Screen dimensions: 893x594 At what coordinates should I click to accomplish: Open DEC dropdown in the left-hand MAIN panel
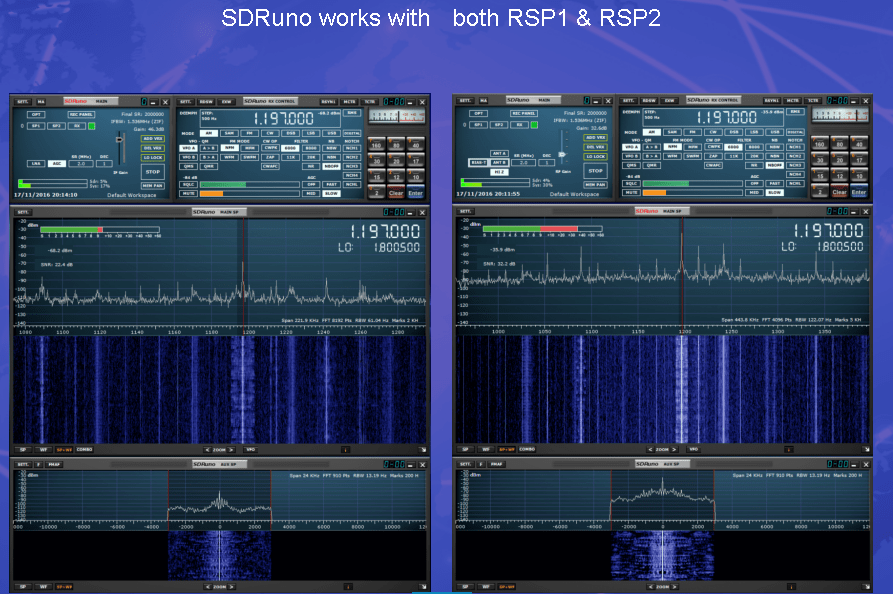point(104,163)
